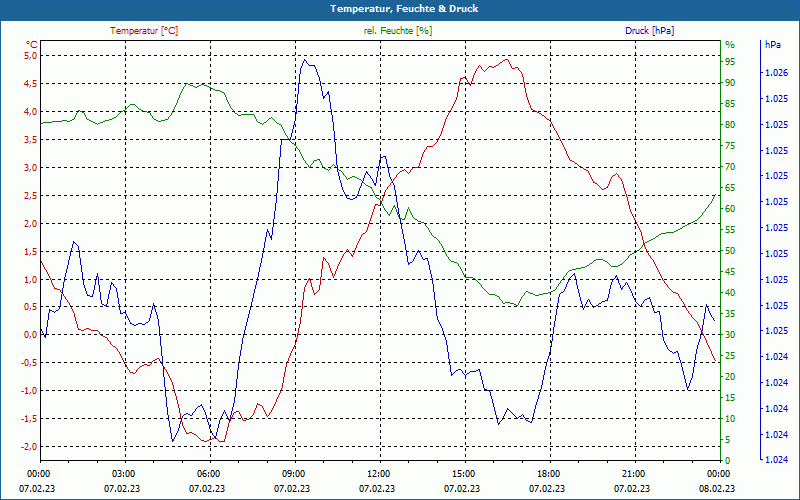Click the 00:00 label above 08.02.23

[718, 473]
